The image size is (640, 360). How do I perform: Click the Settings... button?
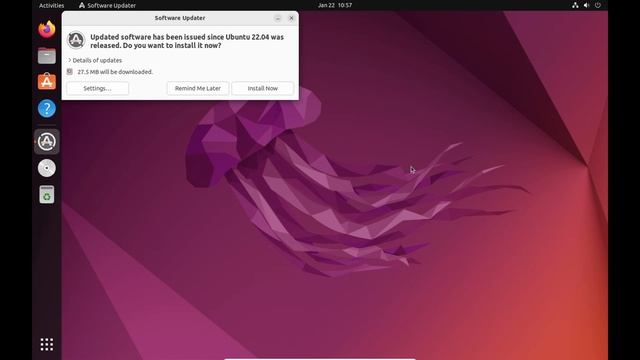click(98, 88)
